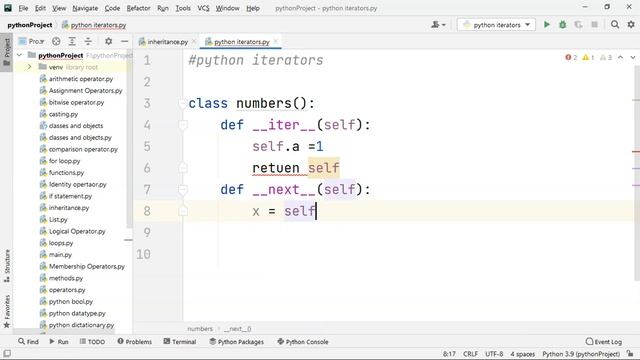
Task: Open the View menu
Action: (59, 8)
